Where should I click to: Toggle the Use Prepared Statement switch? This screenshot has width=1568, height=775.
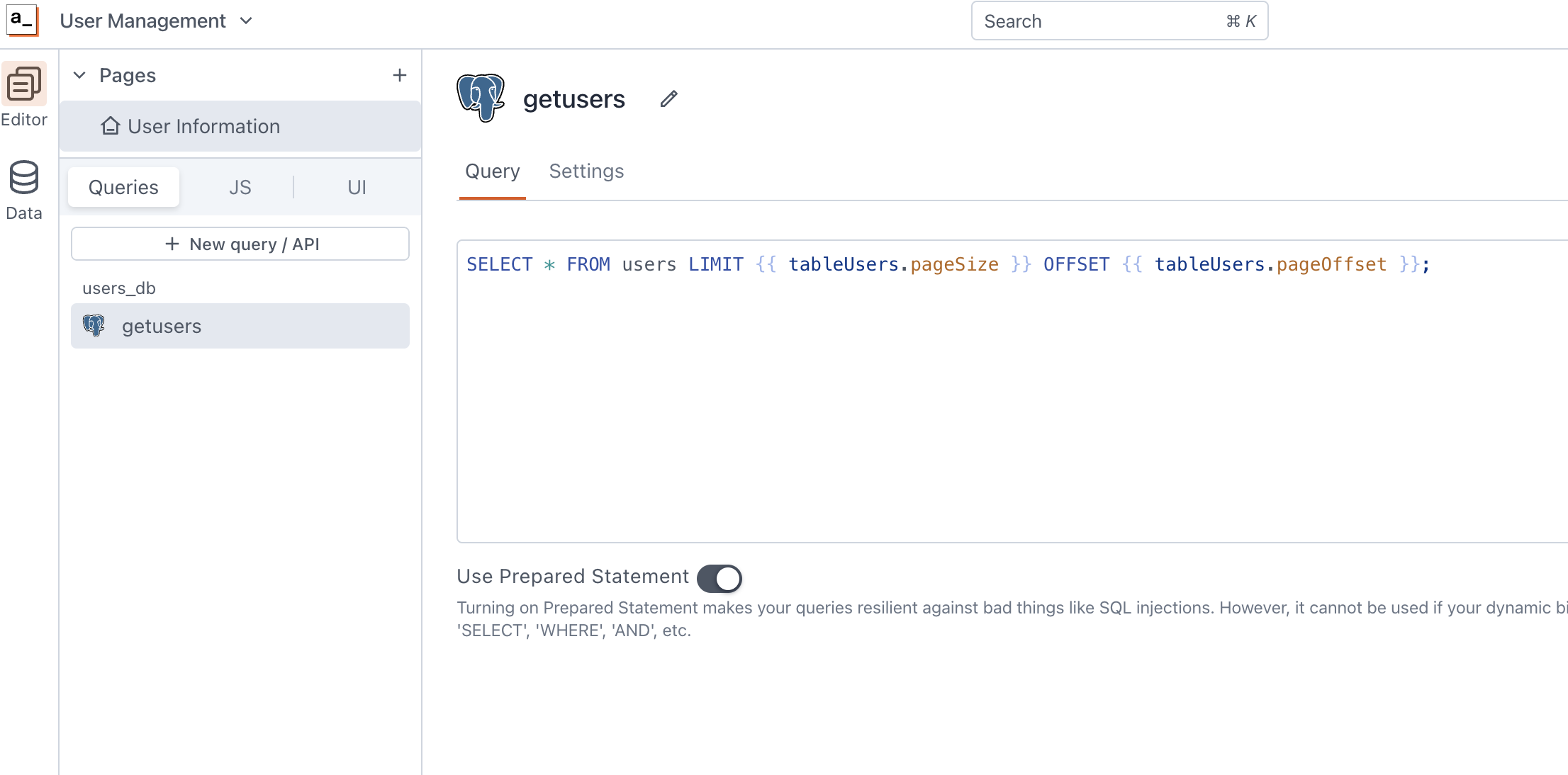click(x=720, y=577)
